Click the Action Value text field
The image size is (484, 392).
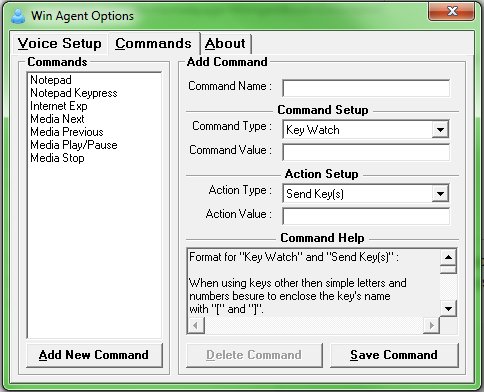[x=366, y=216]
